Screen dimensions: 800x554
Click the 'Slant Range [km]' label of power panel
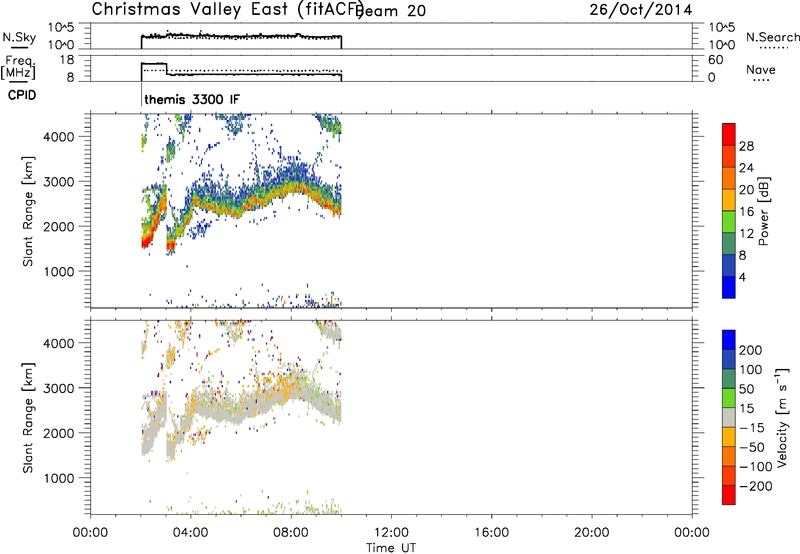28,211
